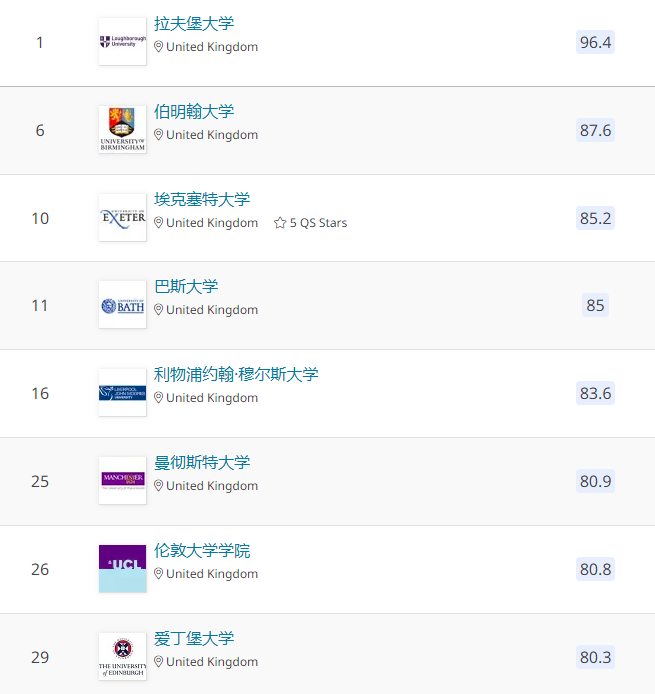The width and height of the screenshot is (655, 694).
Task: Click the Manchester 1824 purple logo
Action: point(122,481)
